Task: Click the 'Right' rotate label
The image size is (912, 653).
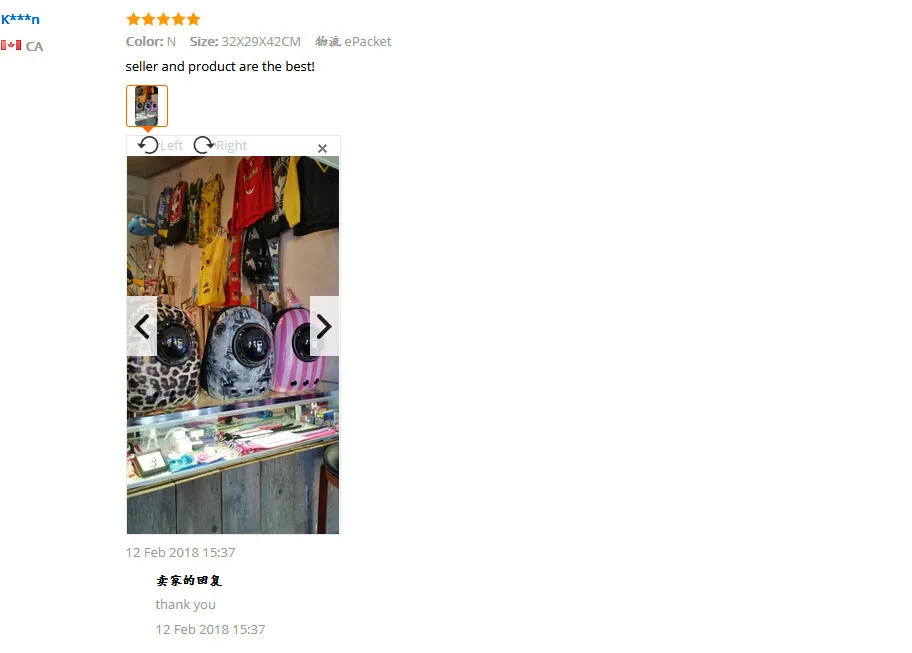Action: (x=231, y=145)
